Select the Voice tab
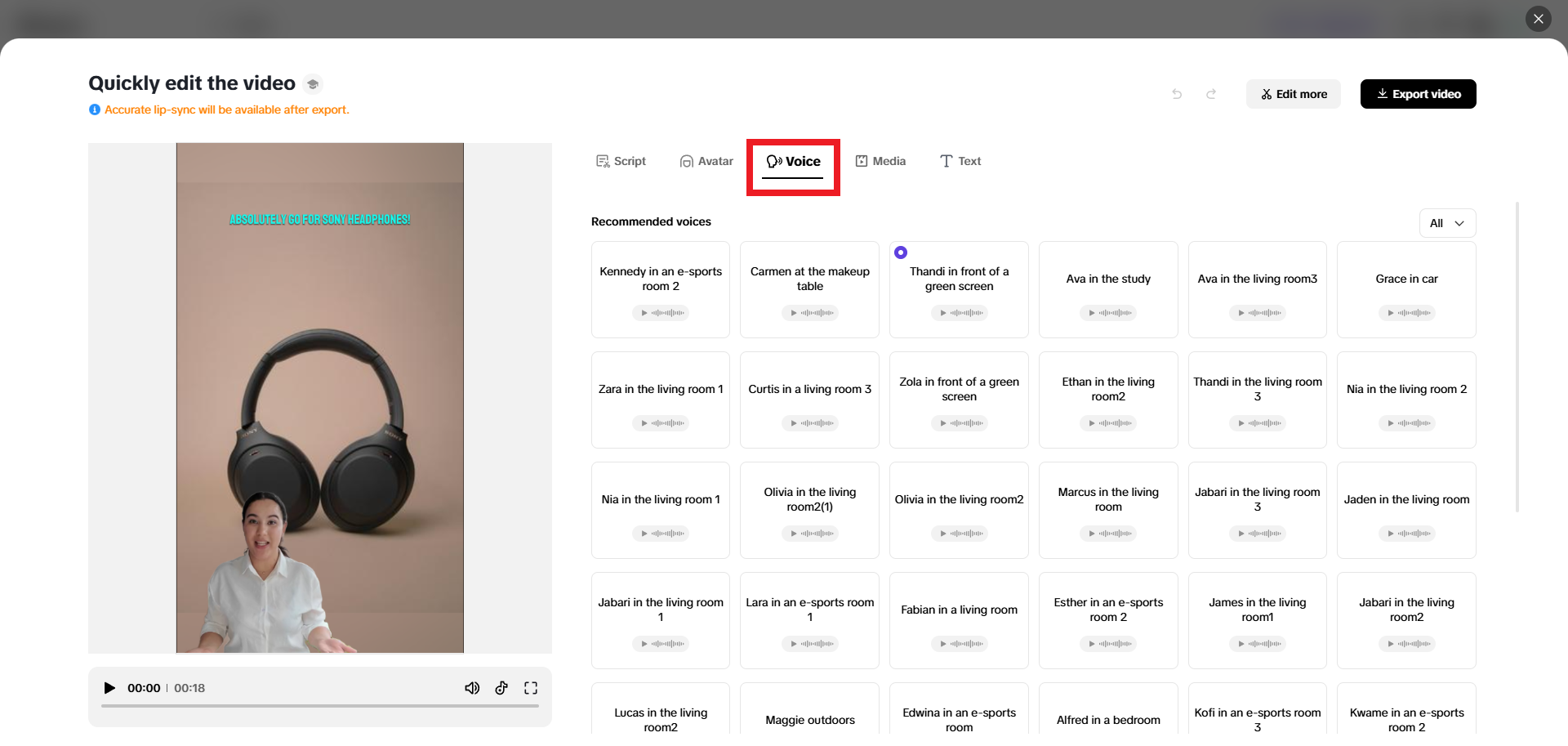This screenshot has height=746, width=1568. [793, 162]
